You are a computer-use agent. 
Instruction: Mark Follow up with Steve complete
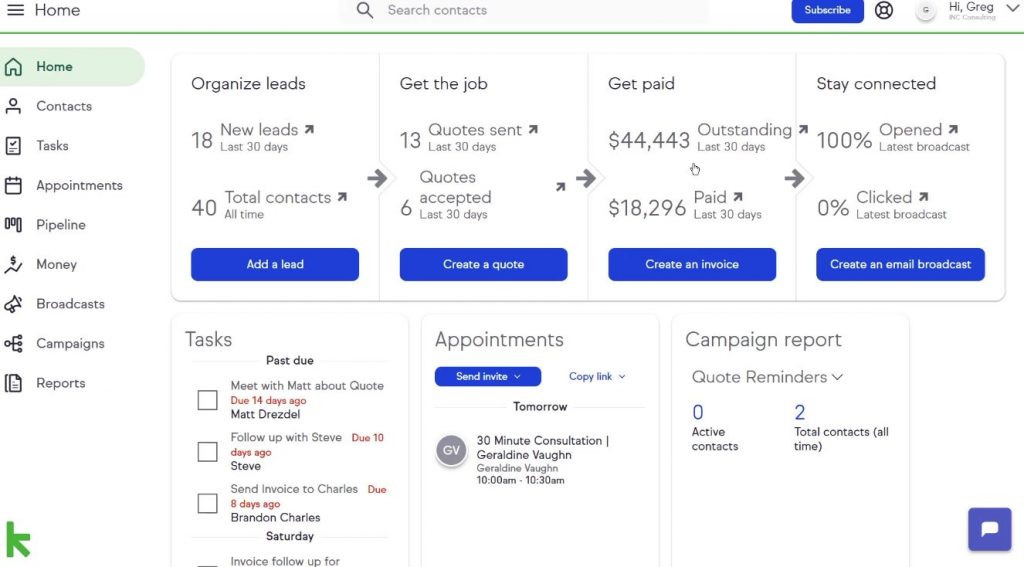208,451
